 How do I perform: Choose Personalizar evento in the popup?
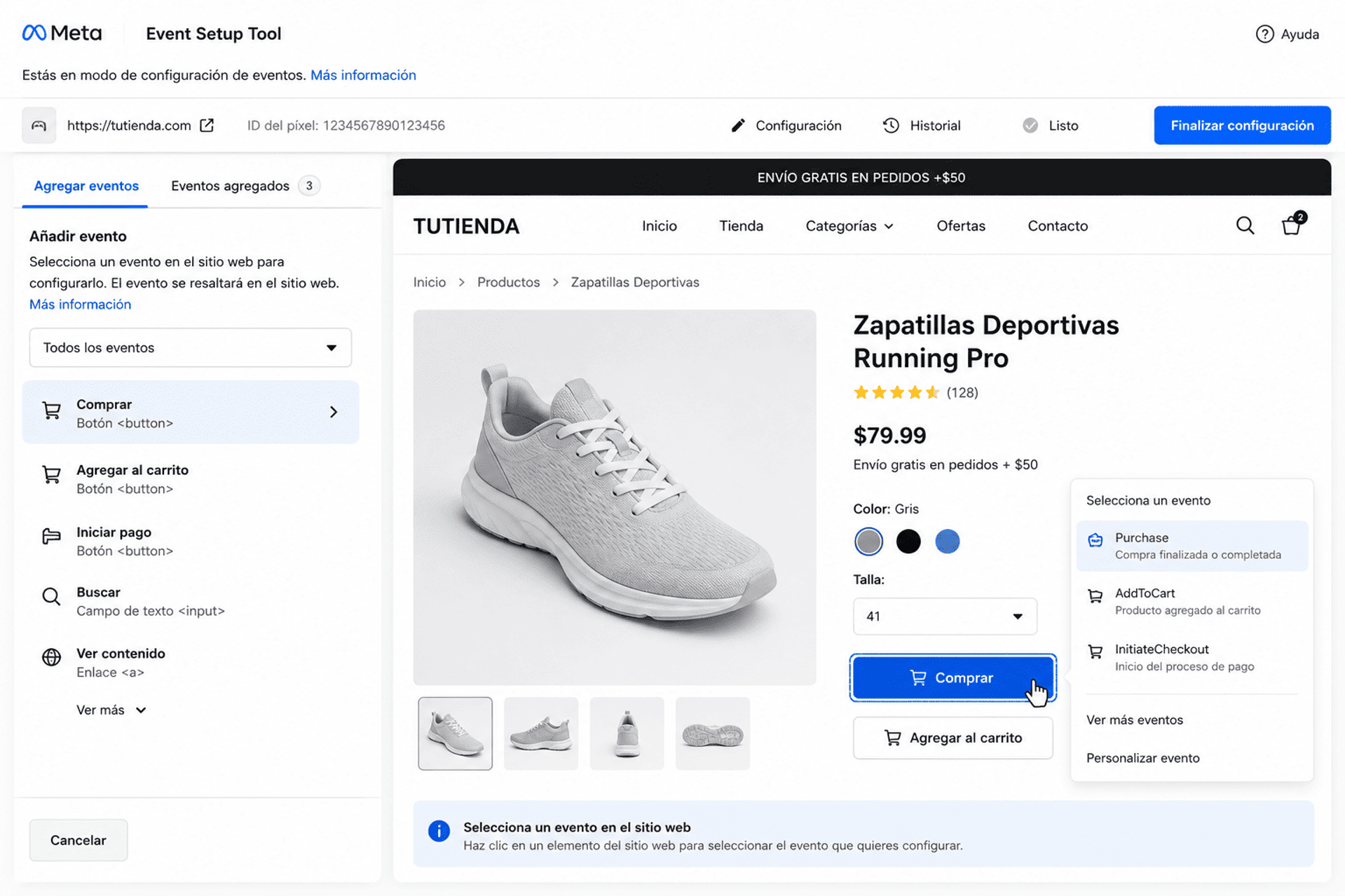(1142, 758)
